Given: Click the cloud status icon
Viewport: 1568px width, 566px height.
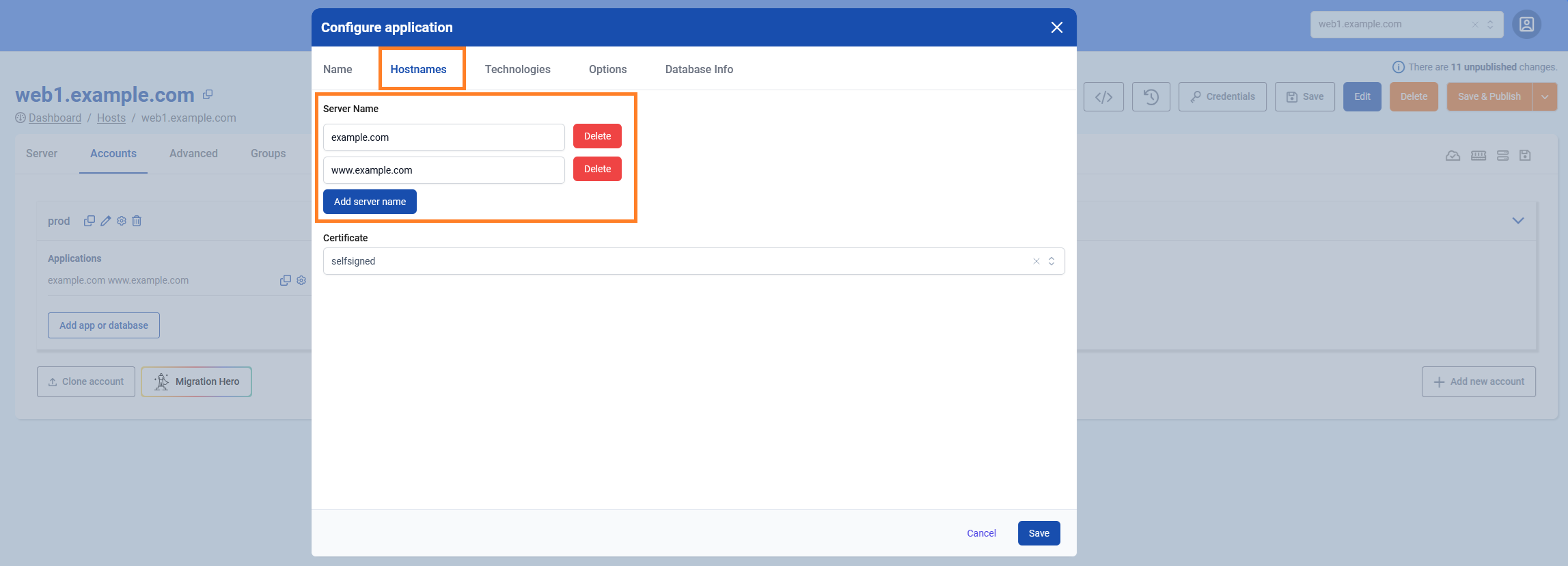Looking at the screenshot, I should pos(1453,156).
